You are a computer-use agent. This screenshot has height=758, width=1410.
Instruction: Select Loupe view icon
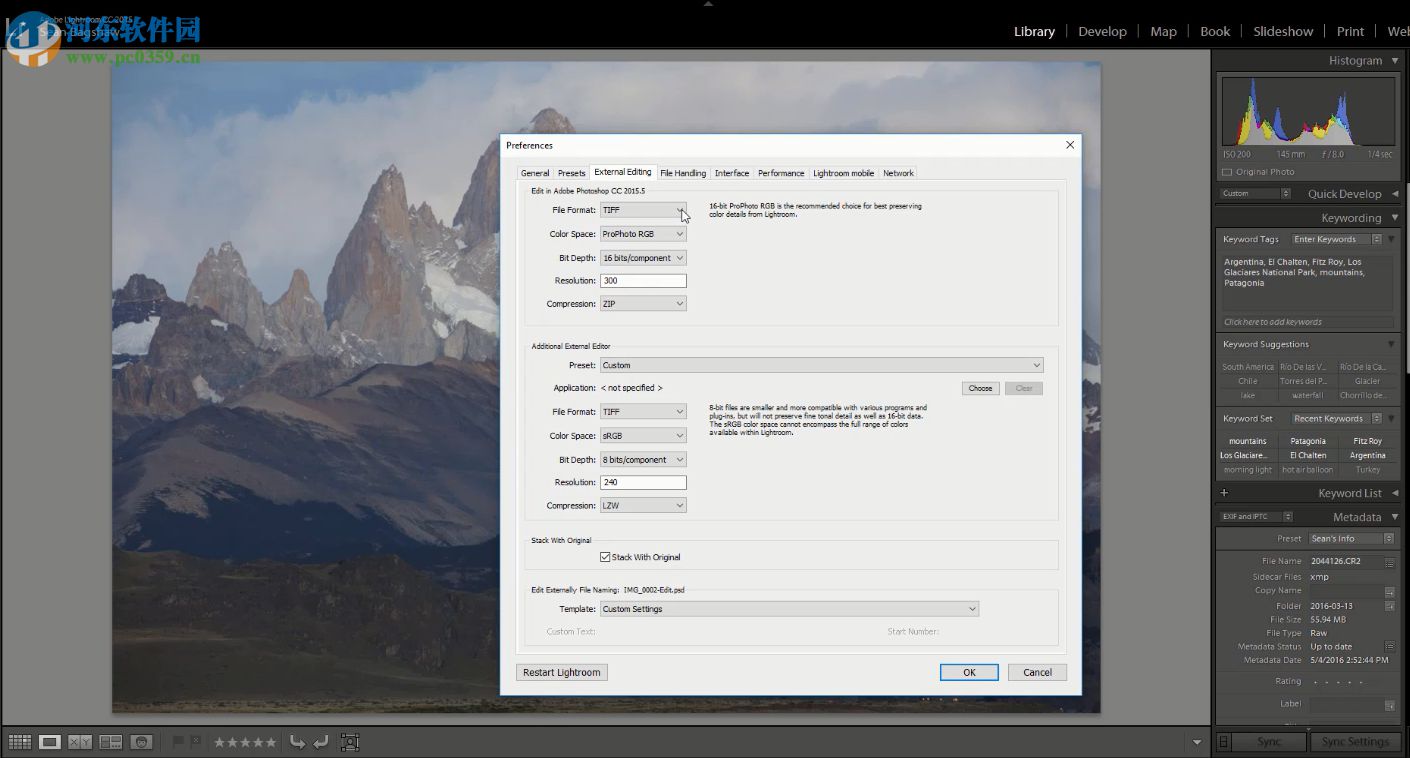tap(50, 742)
